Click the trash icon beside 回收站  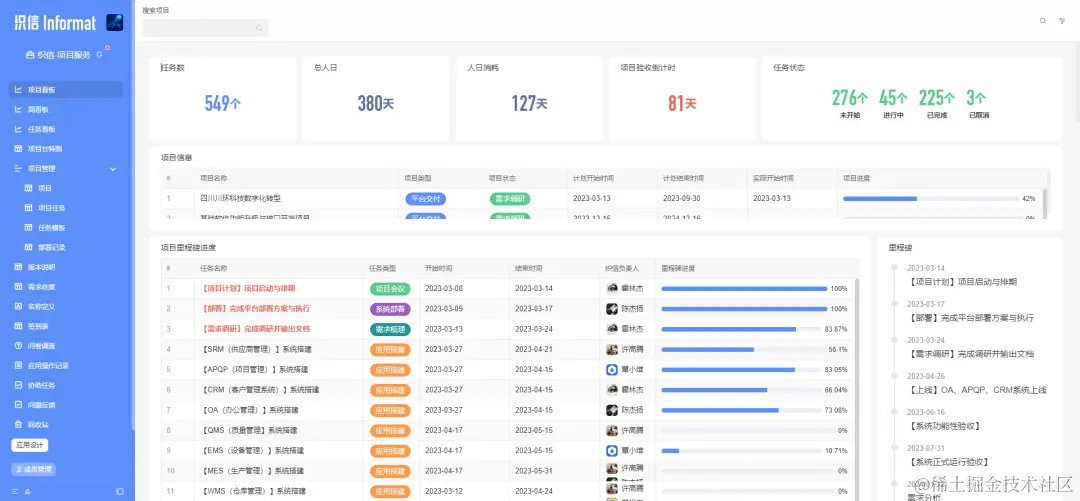[19, 425]
